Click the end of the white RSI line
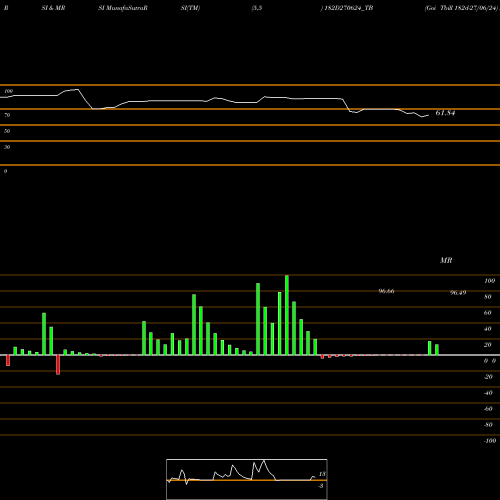Screen dimensions: 500x500 428,115
